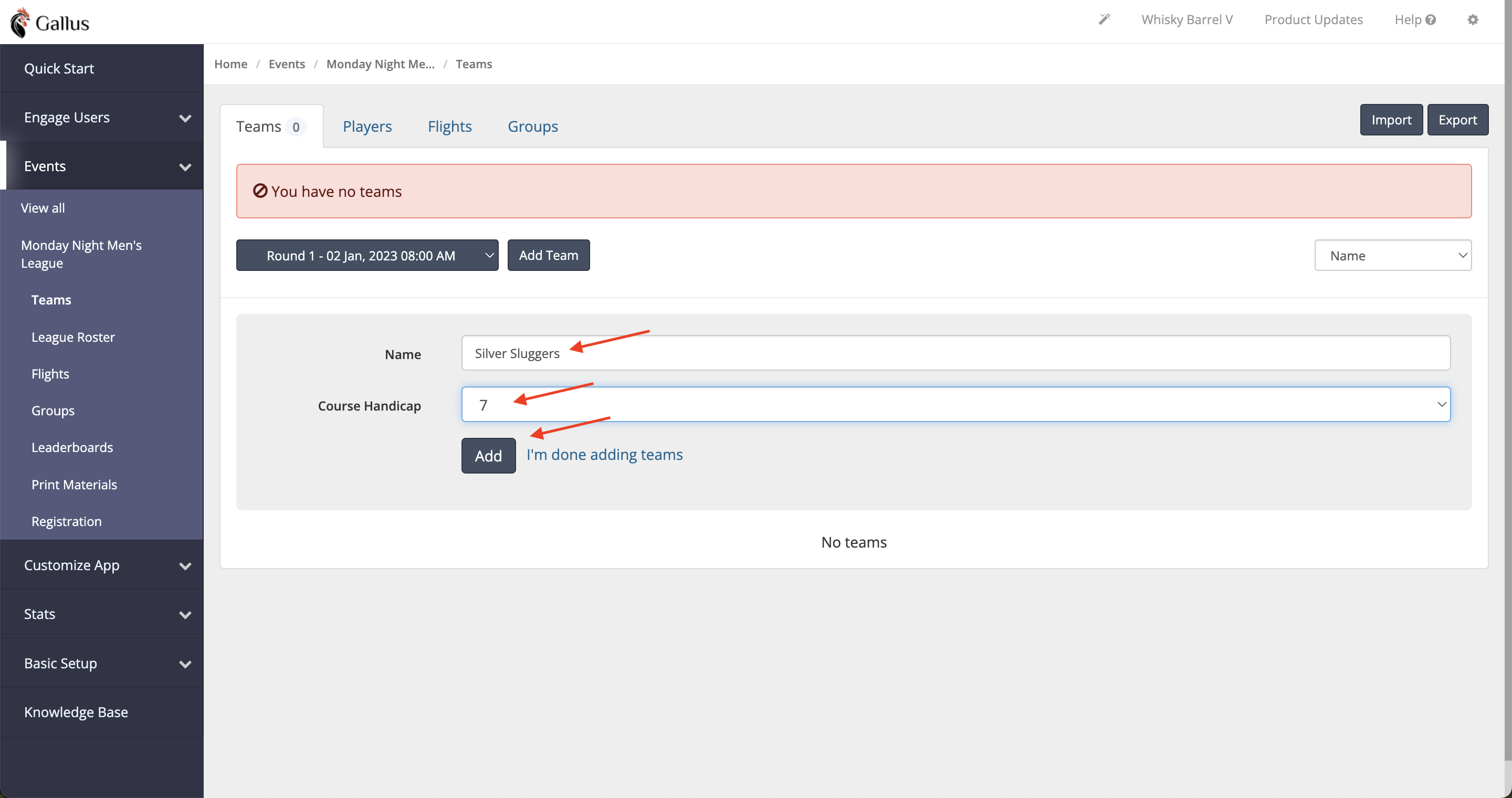Open Knowledge Base in sidebar
Image resolution: width=1512 pixels, height=798 pixels.
(101, 712)
